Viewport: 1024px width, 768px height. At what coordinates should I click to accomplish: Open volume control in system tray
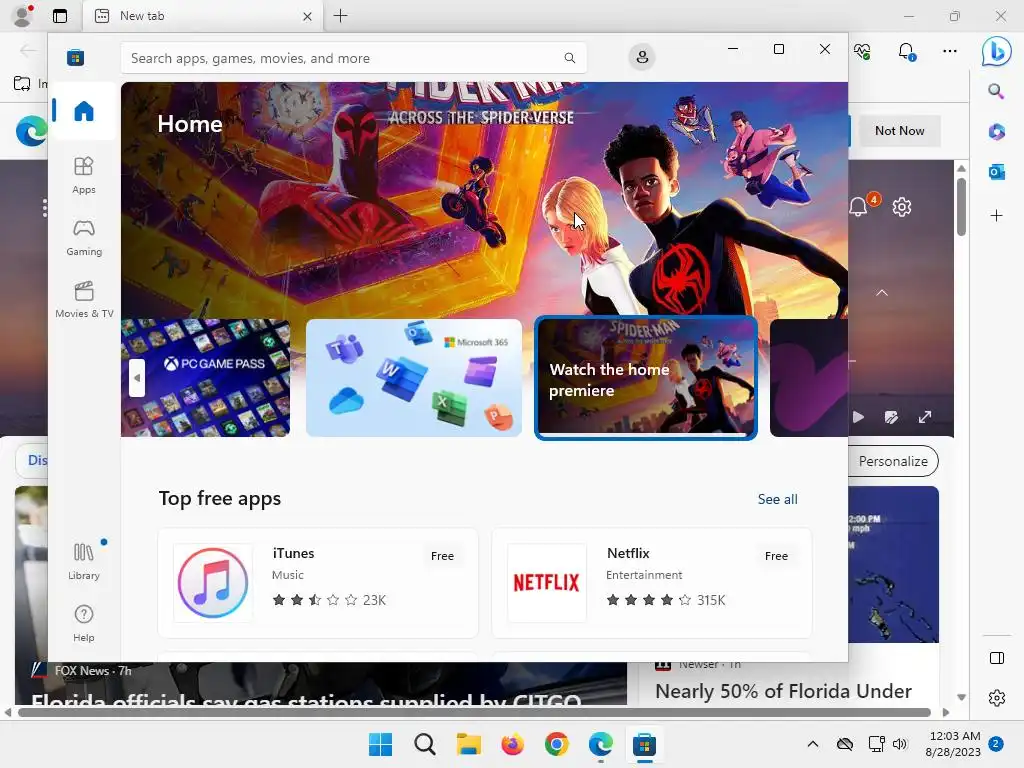click(x=900, y=744)
